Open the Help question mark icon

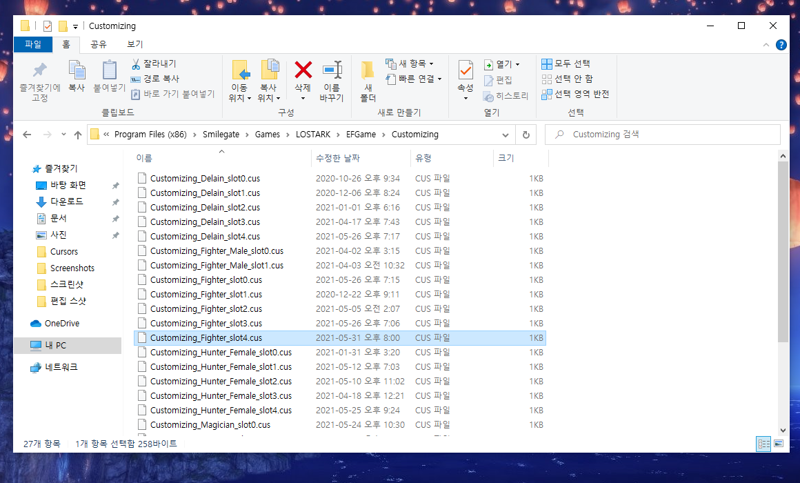point(781,45)
